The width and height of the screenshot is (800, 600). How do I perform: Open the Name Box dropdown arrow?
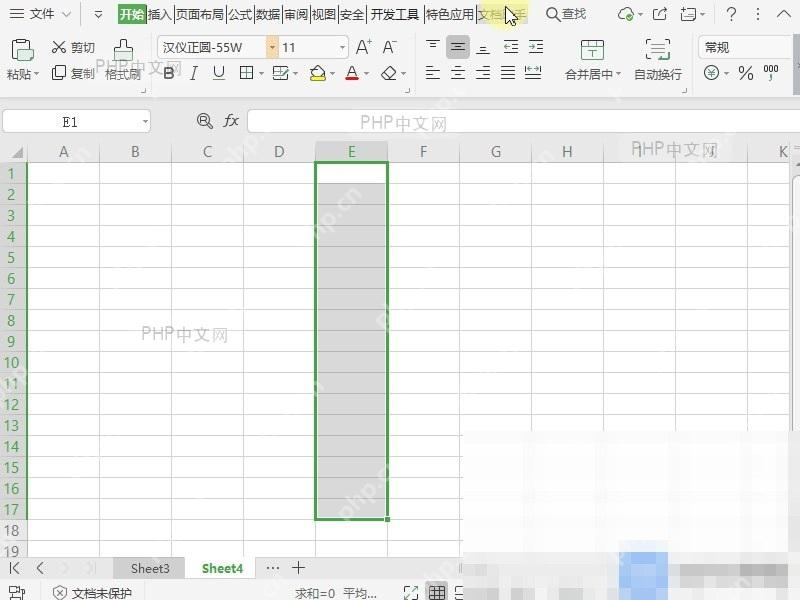(x=145, y=121)
